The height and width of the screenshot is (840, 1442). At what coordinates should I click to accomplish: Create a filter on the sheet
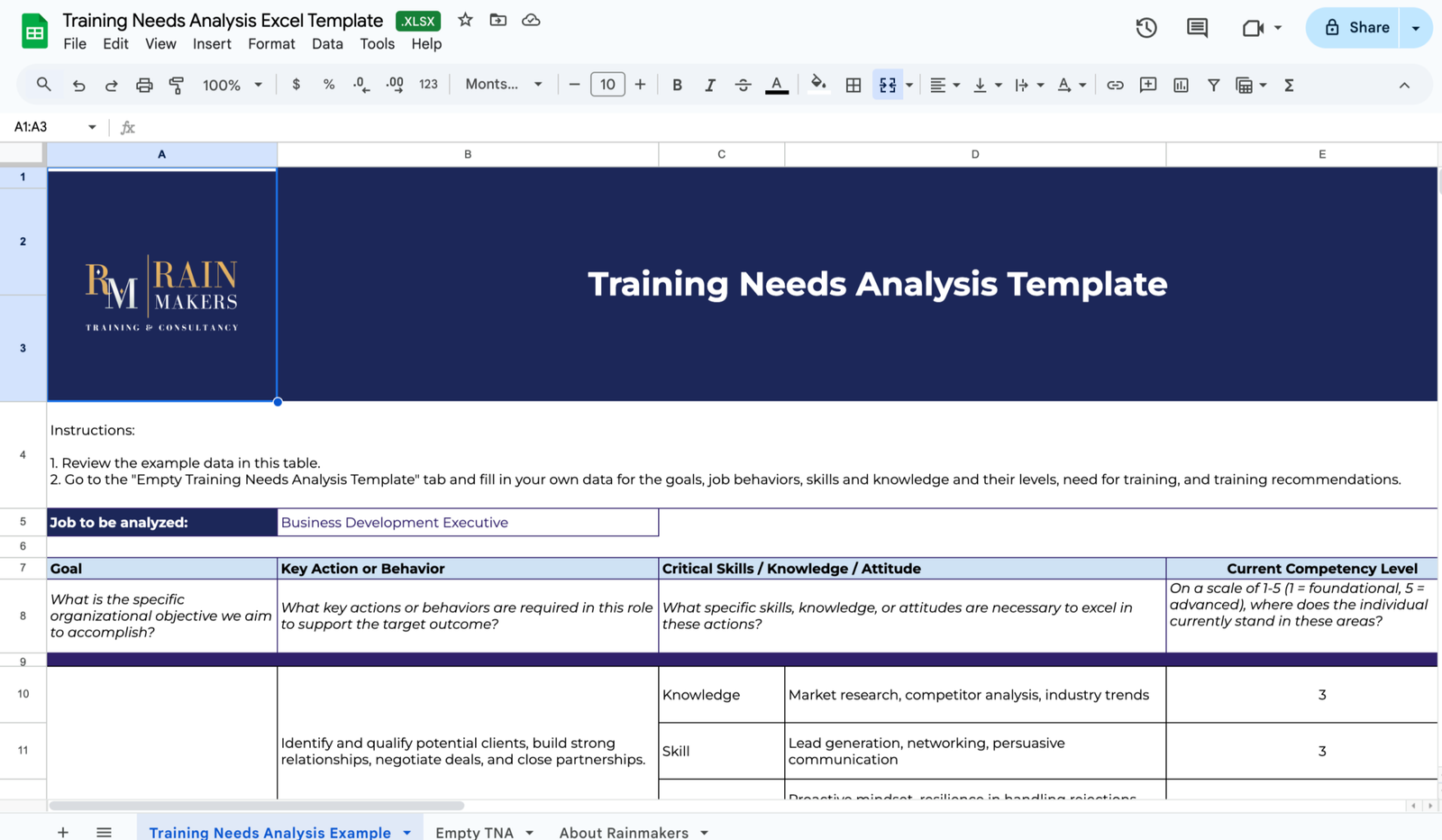tap(1213, 84)
